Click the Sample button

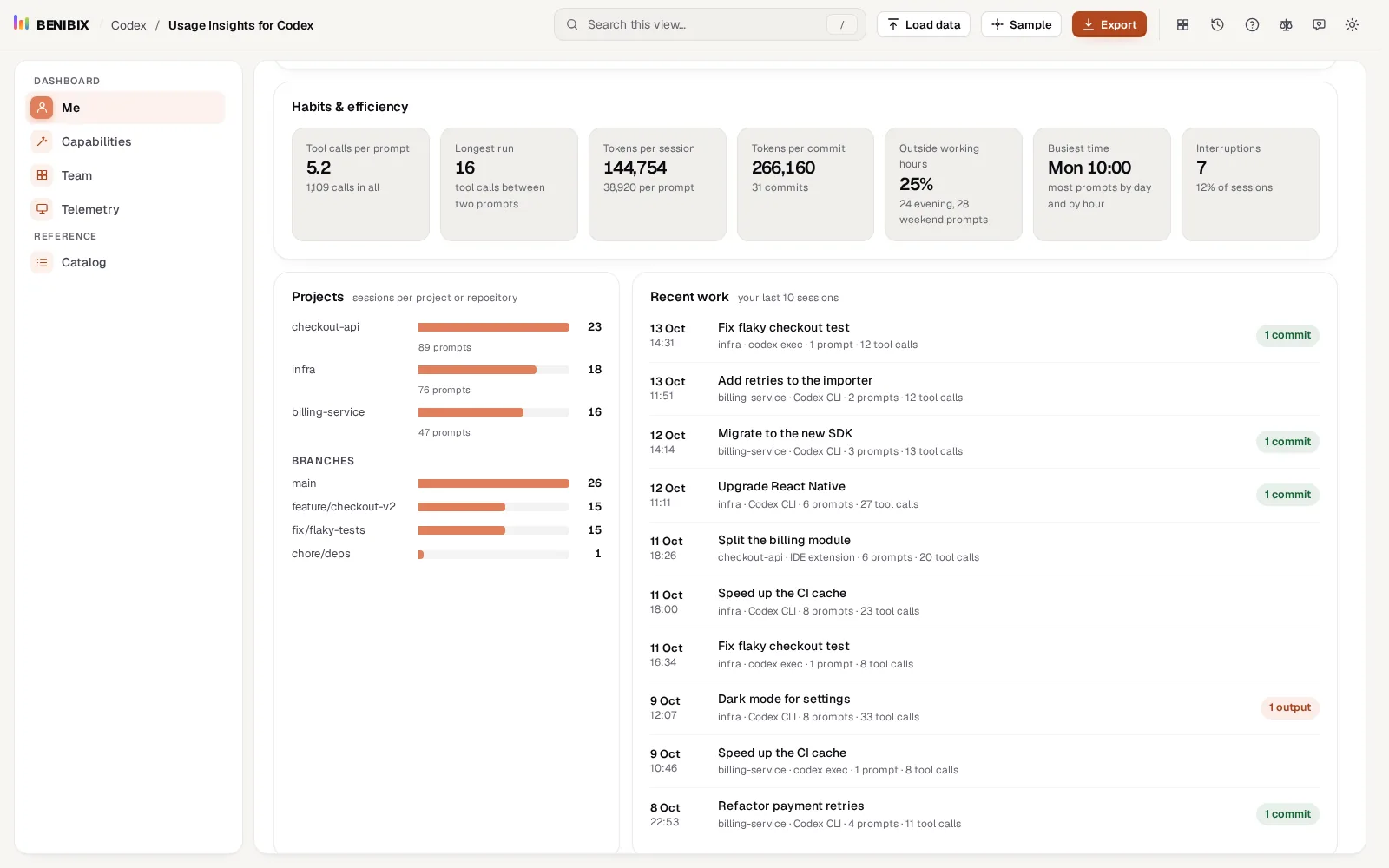(x=1021, y=24)
